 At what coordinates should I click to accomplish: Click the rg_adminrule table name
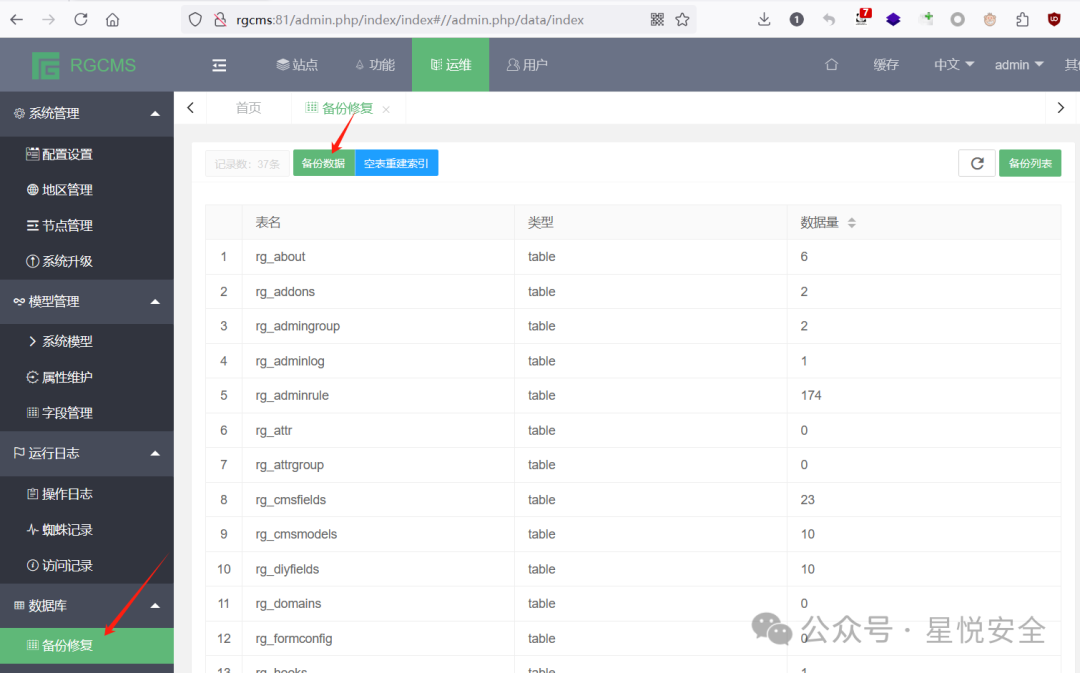pyautogui.click(x=292, y=395)
